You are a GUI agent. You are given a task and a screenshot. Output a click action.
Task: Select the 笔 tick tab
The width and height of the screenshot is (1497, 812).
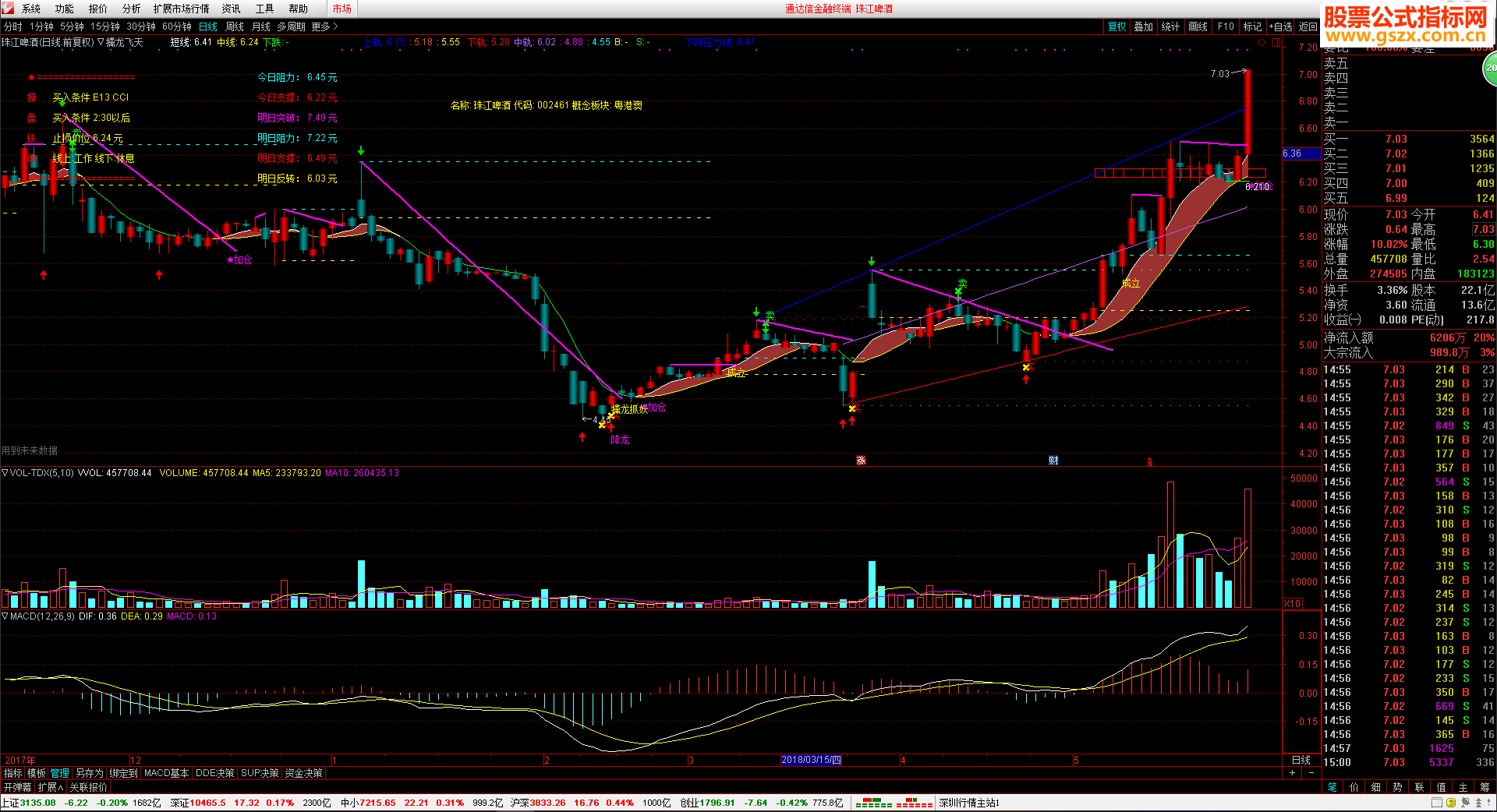click(x=1332, y=787)
